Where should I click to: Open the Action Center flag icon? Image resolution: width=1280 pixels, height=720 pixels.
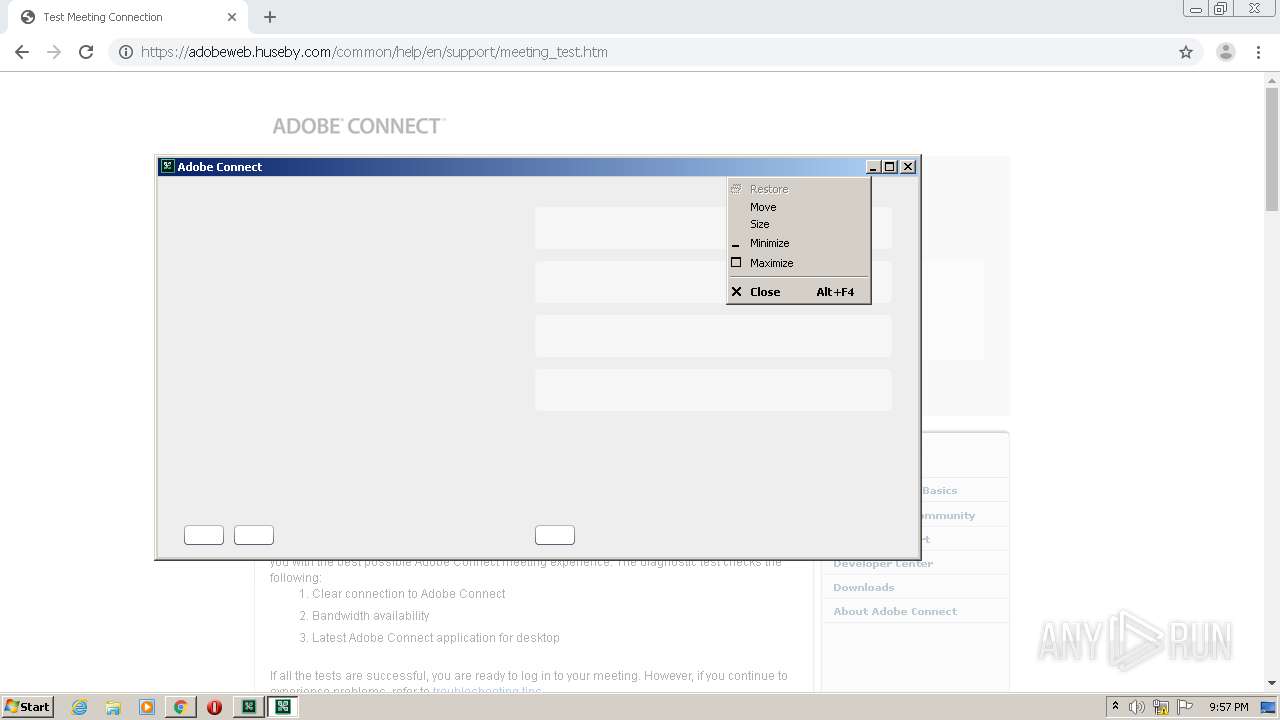click(x=1184, y=707)
